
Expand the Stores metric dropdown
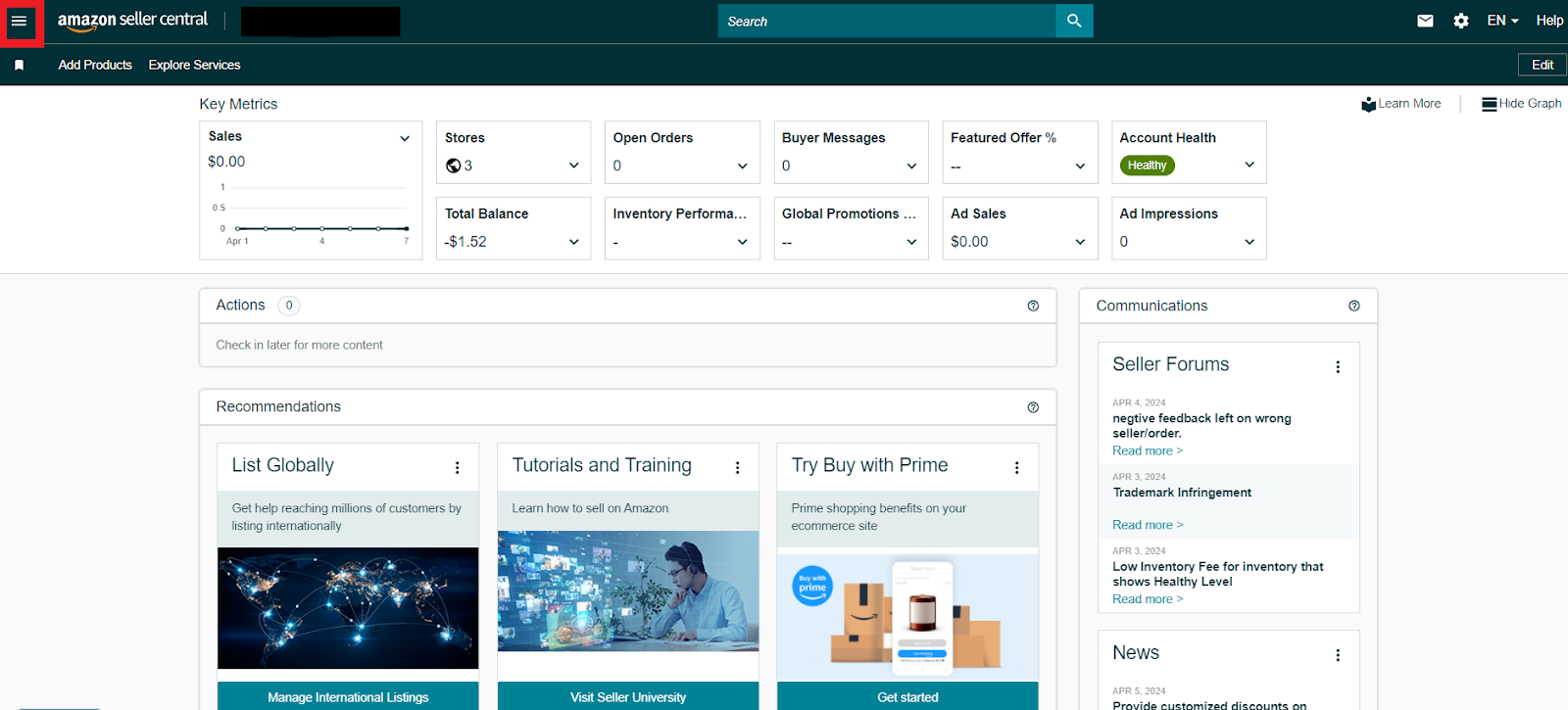(574, 166)
